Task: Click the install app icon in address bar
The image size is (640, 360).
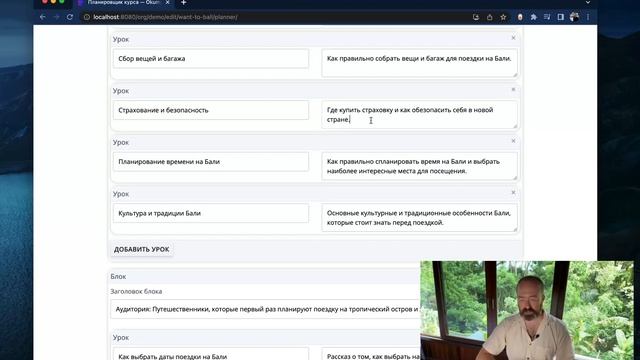Action: [476, 17]
